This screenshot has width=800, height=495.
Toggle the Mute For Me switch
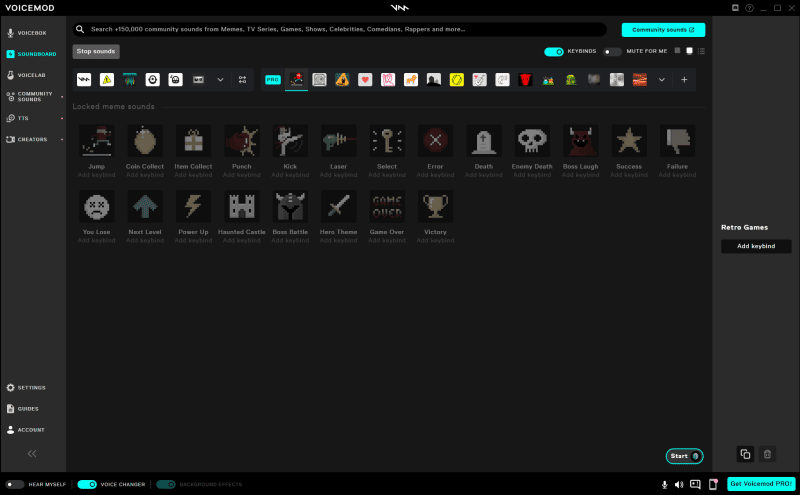point(612,52)
